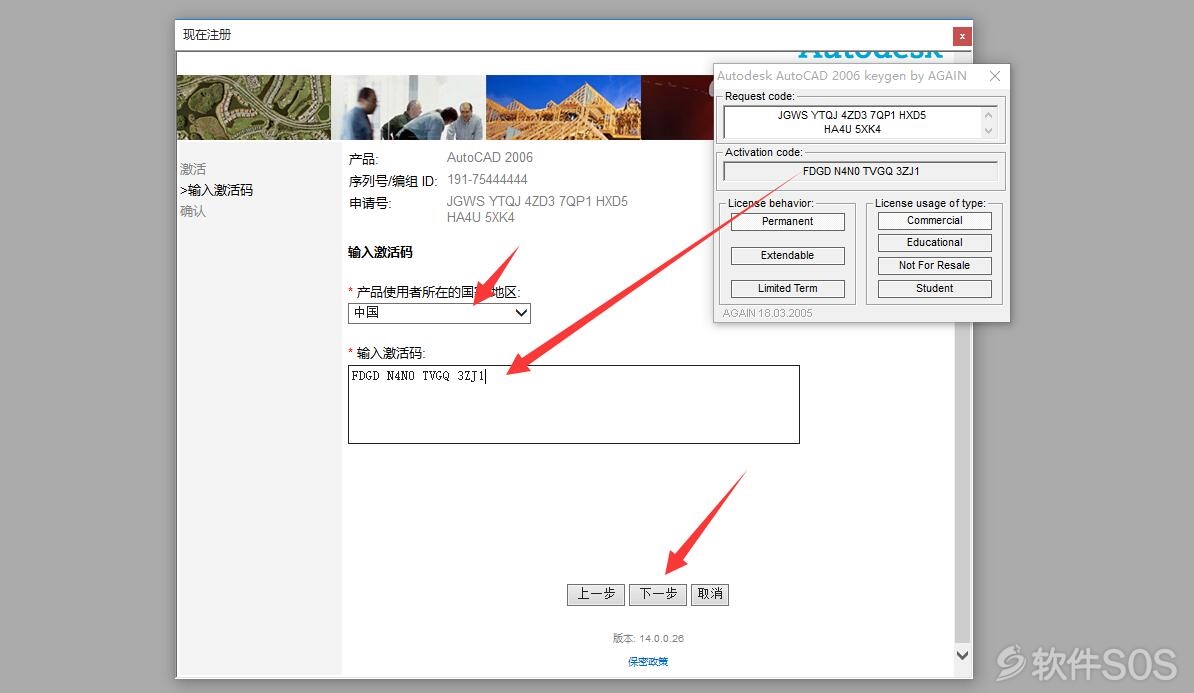Image resolution: width=1194 pixels, height=693 pixels.
Task: Click the AGAIN 18.03.2005 label
Action: (768, 313)
